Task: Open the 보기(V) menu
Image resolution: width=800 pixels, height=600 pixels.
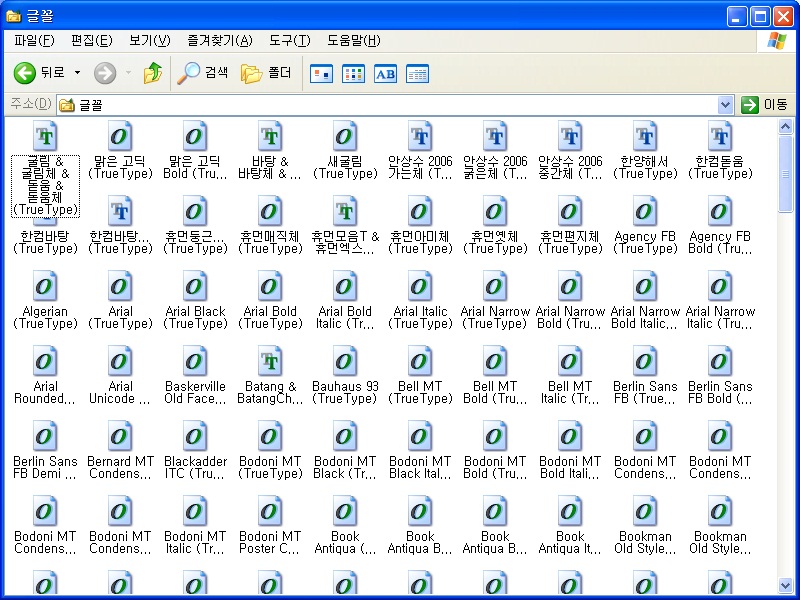Action: (149, 40)
